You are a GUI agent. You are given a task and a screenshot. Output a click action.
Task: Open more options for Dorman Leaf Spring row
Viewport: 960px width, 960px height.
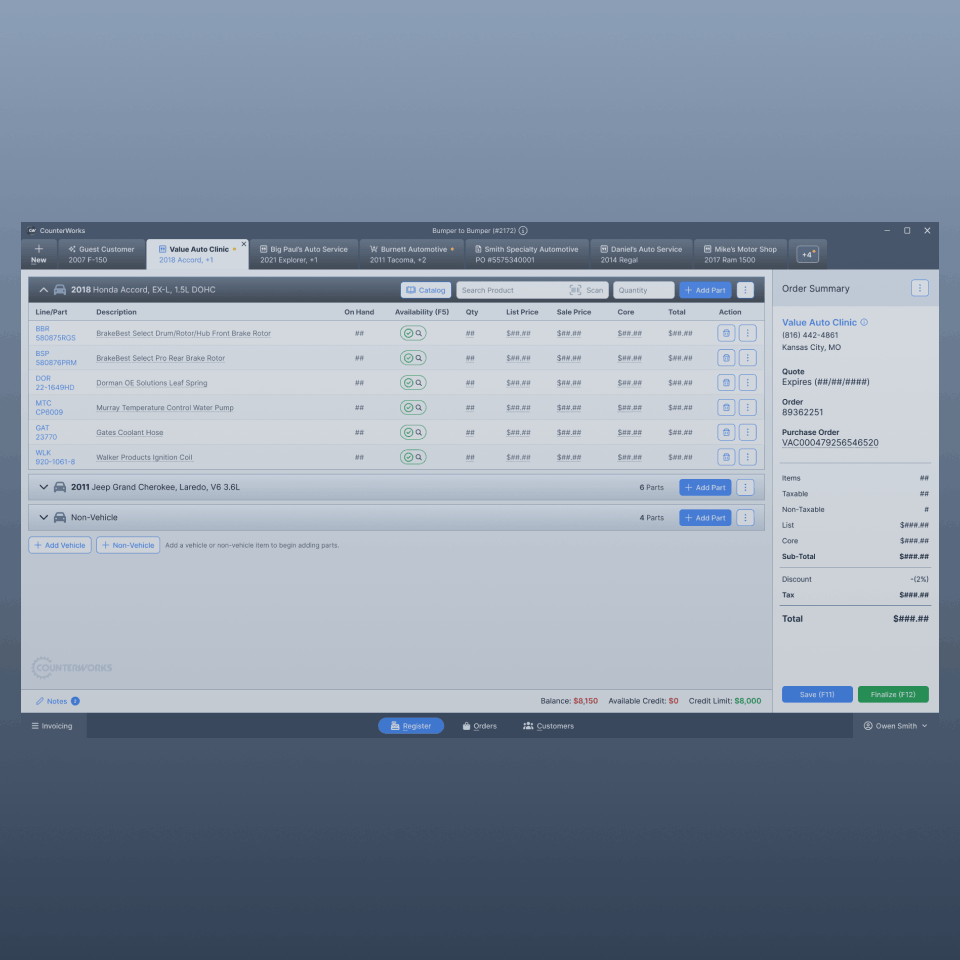747,383
